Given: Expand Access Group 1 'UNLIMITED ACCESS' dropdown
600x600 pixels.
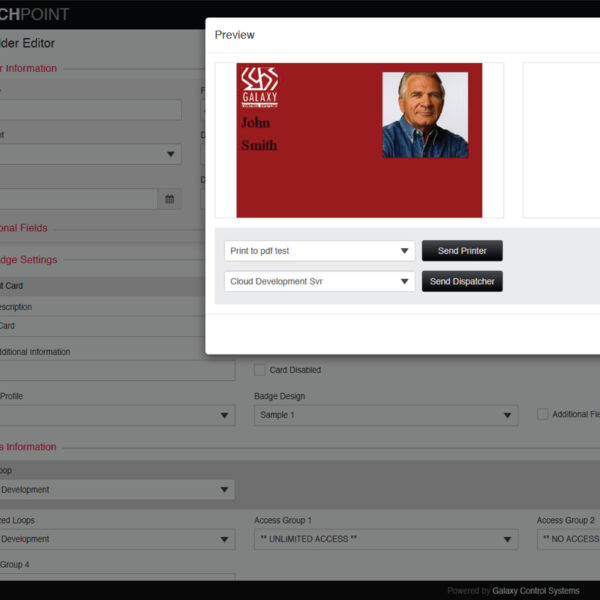Looking at the screenshot, I should pos(385,539).
